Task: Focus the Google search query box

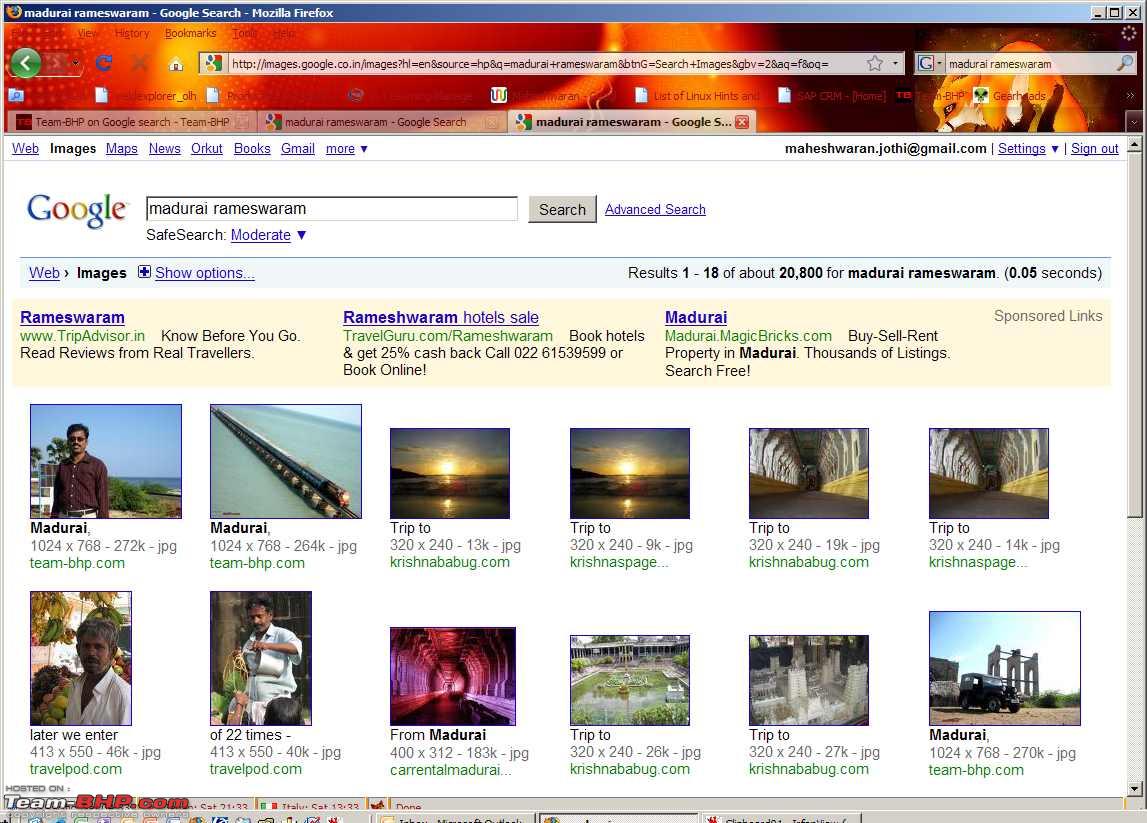Action: [332, 209]
